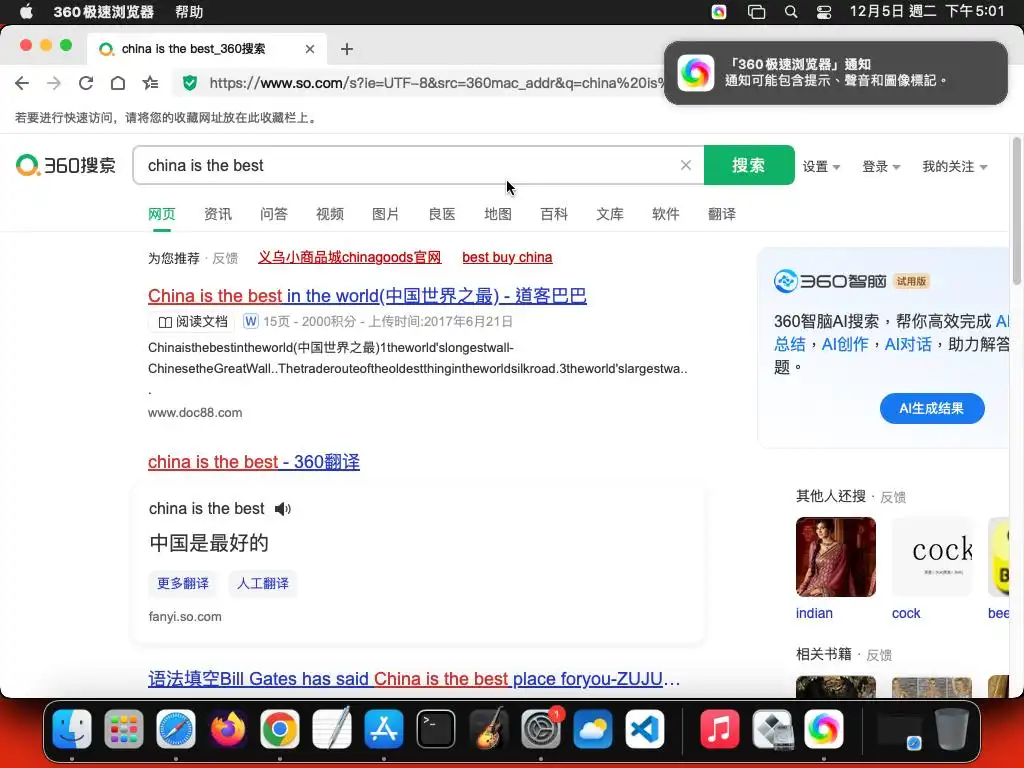Screen dimensions: 1024x768
Task: Open the 义乌小商品城chinagoods官网 link
Action: [x=349, y=257]
